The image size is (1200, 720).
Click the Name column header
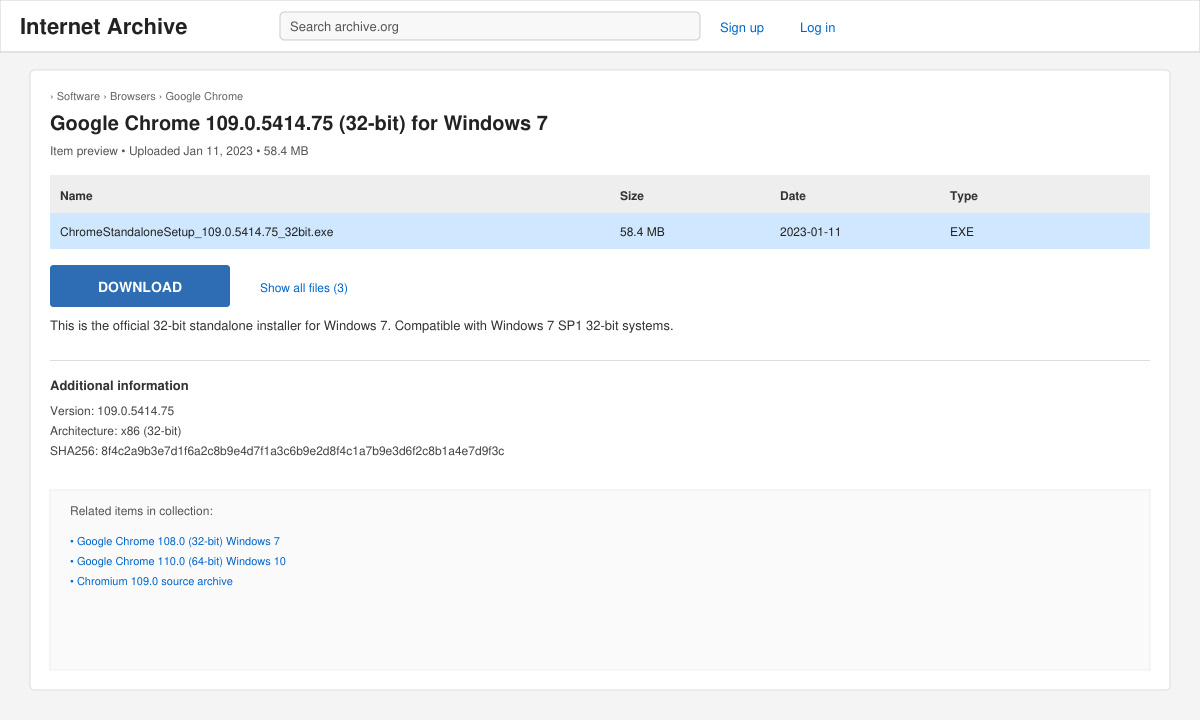(76, 195)
